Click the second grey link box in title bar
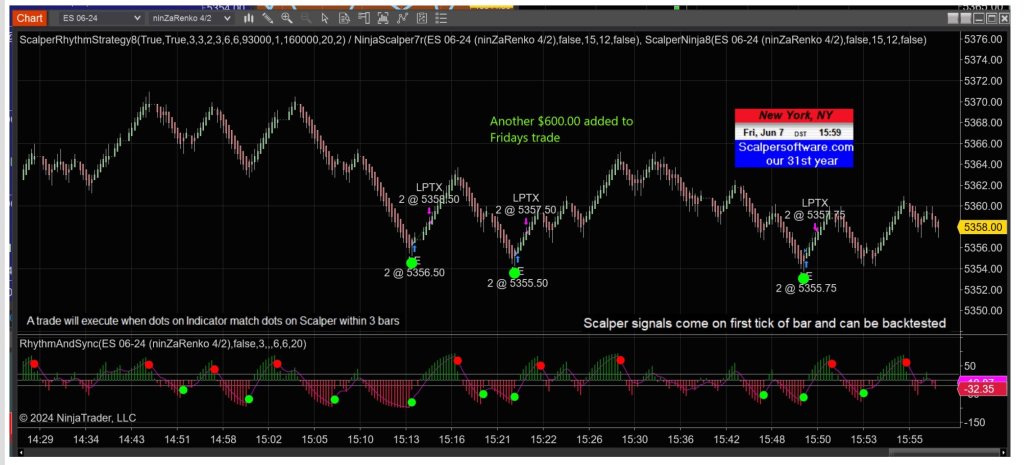 966,18
